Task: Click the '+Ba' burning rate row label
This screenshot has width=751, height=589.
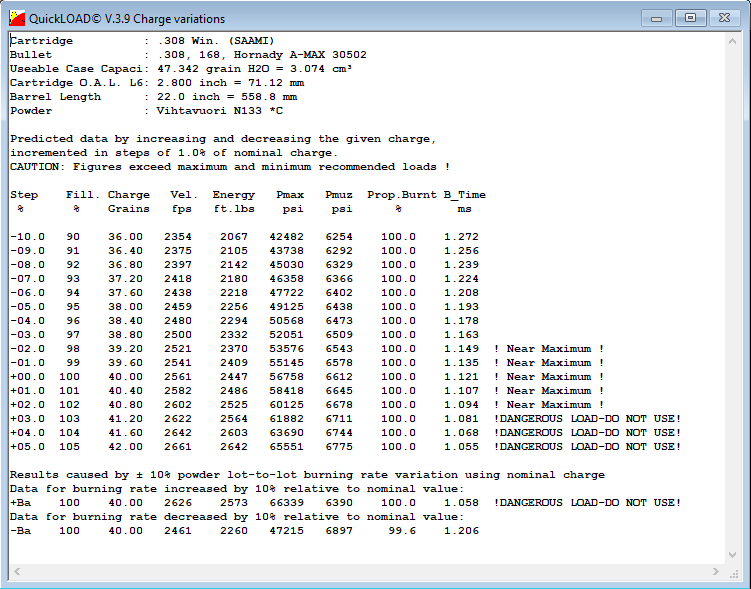Action: click(x=20, y=503)
